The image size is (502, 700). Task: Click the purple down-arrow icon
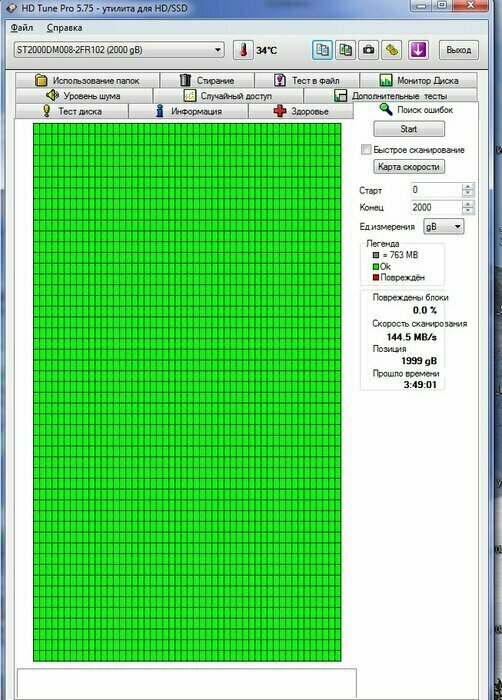point(418,50)
